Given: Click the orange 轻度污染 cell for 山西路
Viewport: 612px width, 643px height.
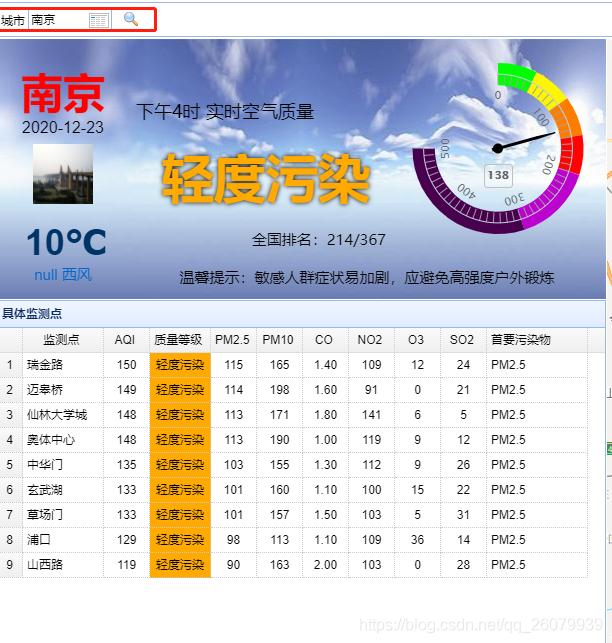Looking at the screenshot, I should 180,565.
